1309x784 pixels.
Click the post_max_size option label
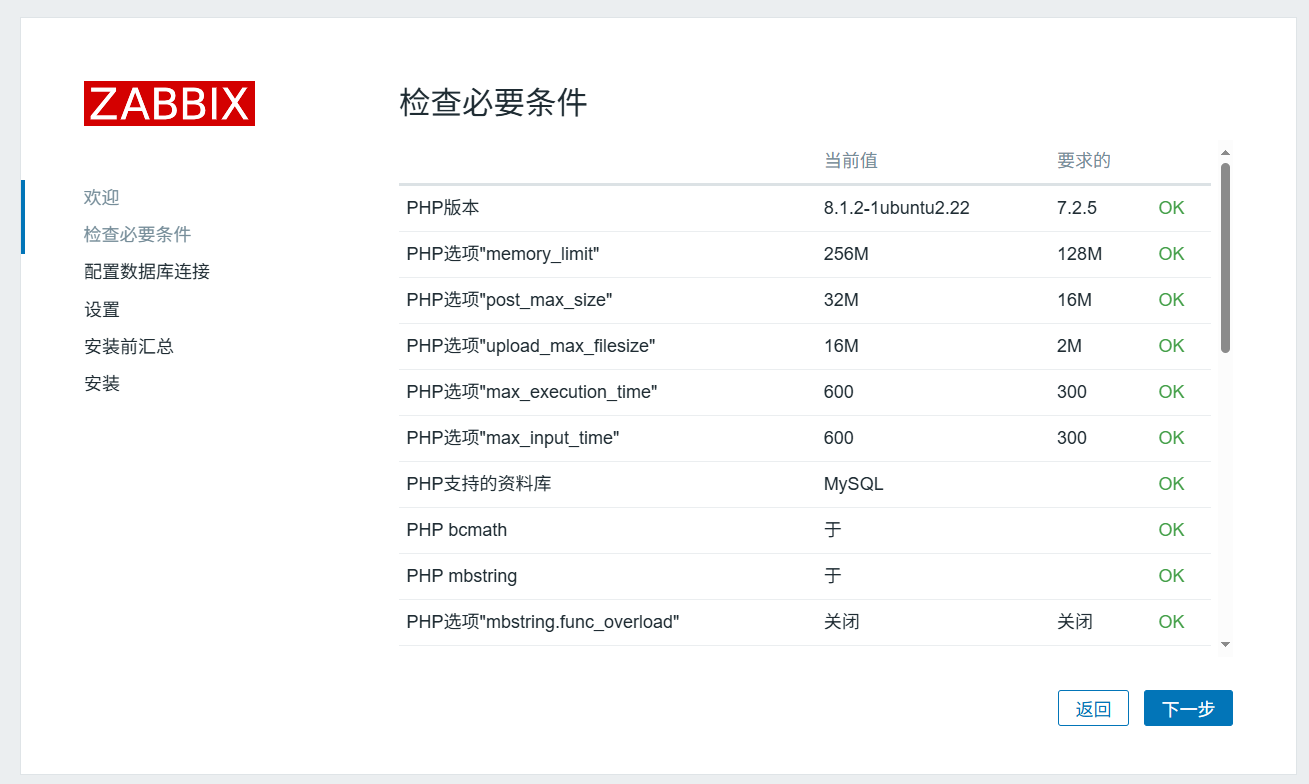tap(509, 300)
